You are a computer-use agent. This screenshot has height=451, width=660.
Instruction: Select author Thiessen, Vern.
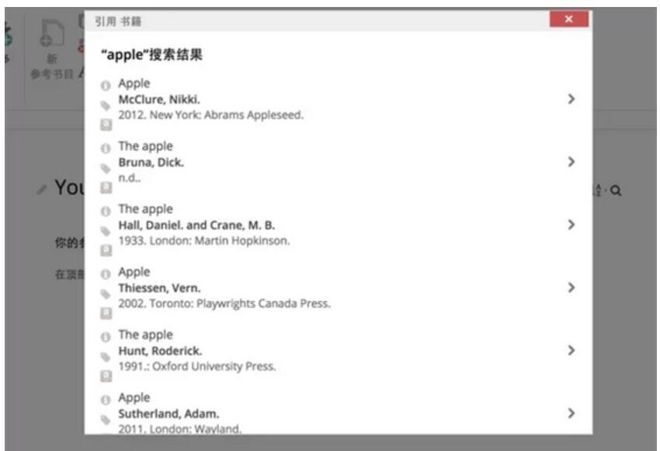pyautogui.click(x=160, y=288)
